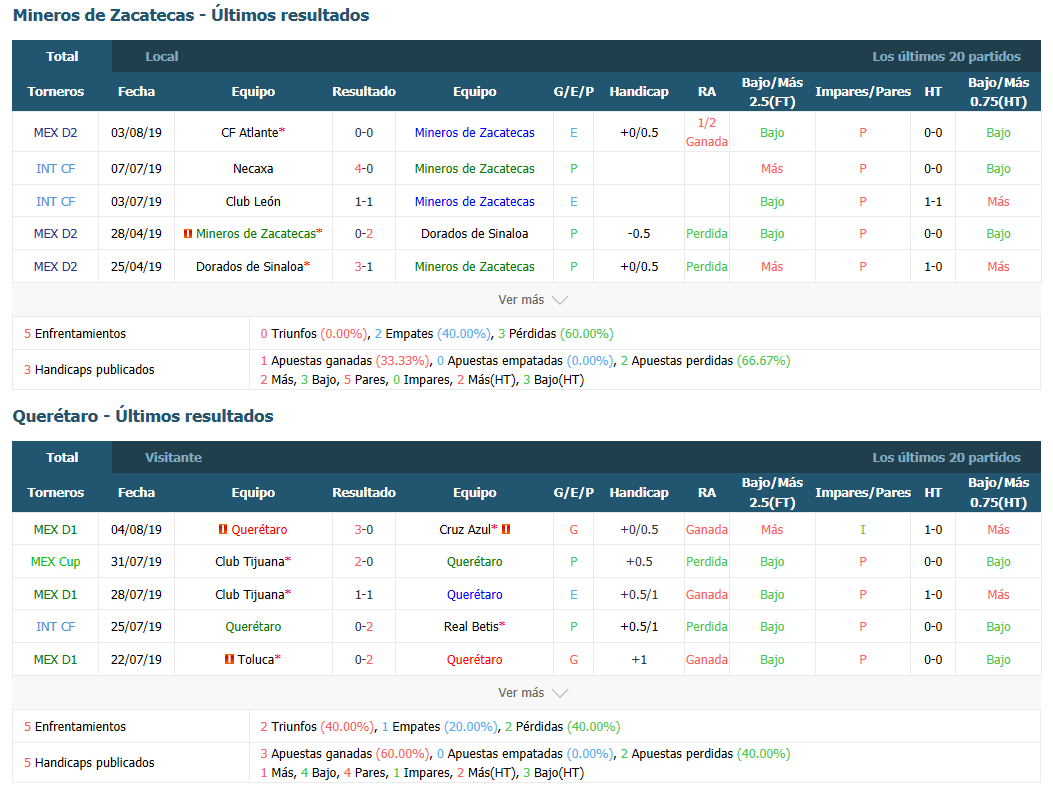Click the red card icon beside Toluca
The width and height of the screenshot is (1053, 788).
click(x=229, y=660)
